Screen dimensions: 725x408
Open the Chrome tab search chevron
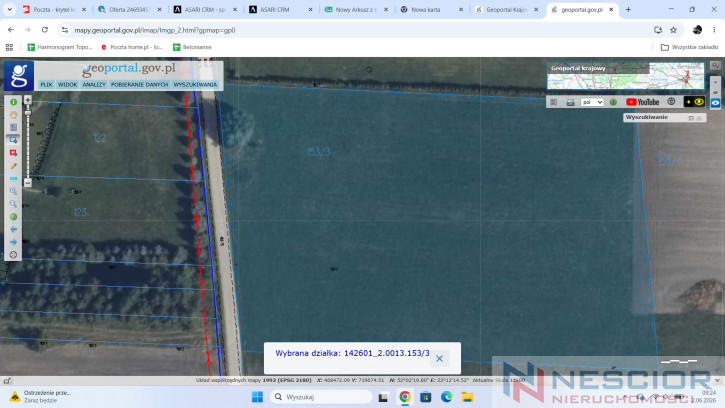pyautogui.click(x=9, y=9)
